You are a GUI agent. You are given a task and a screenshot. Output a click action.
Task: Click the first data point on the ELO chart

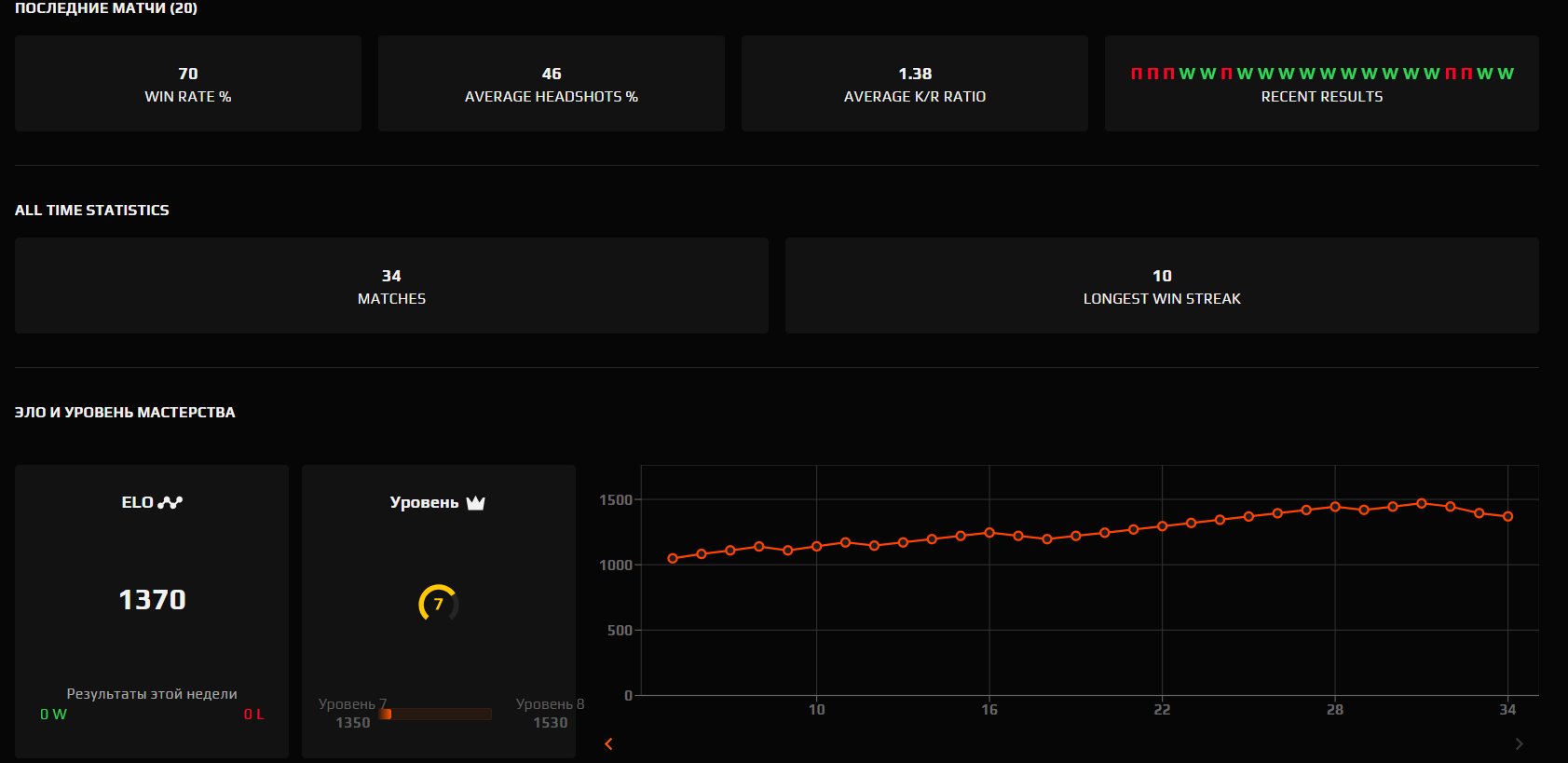(673, 558)
